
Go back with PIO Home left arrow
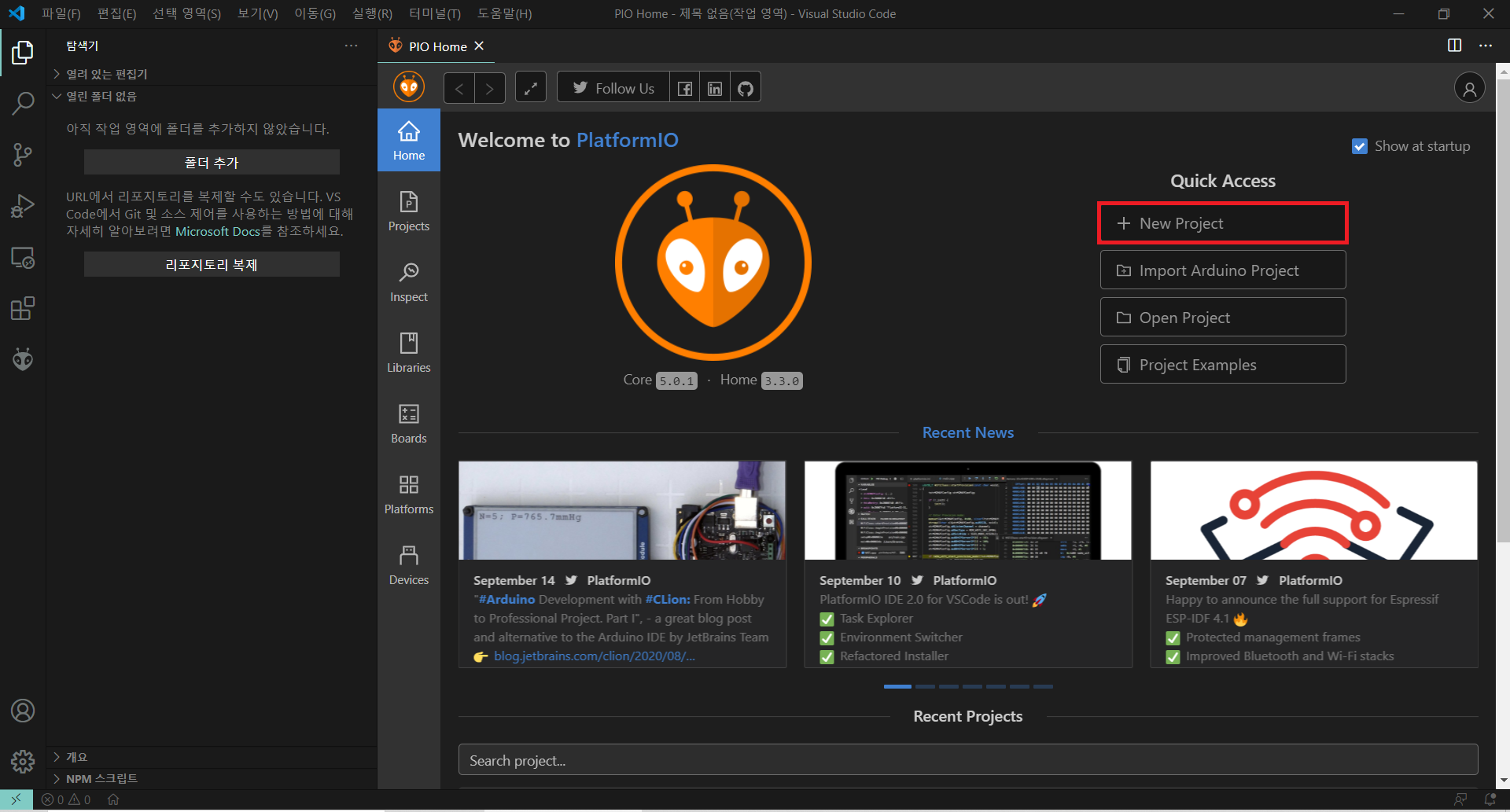pyautogui.click(x=459, y=88)
